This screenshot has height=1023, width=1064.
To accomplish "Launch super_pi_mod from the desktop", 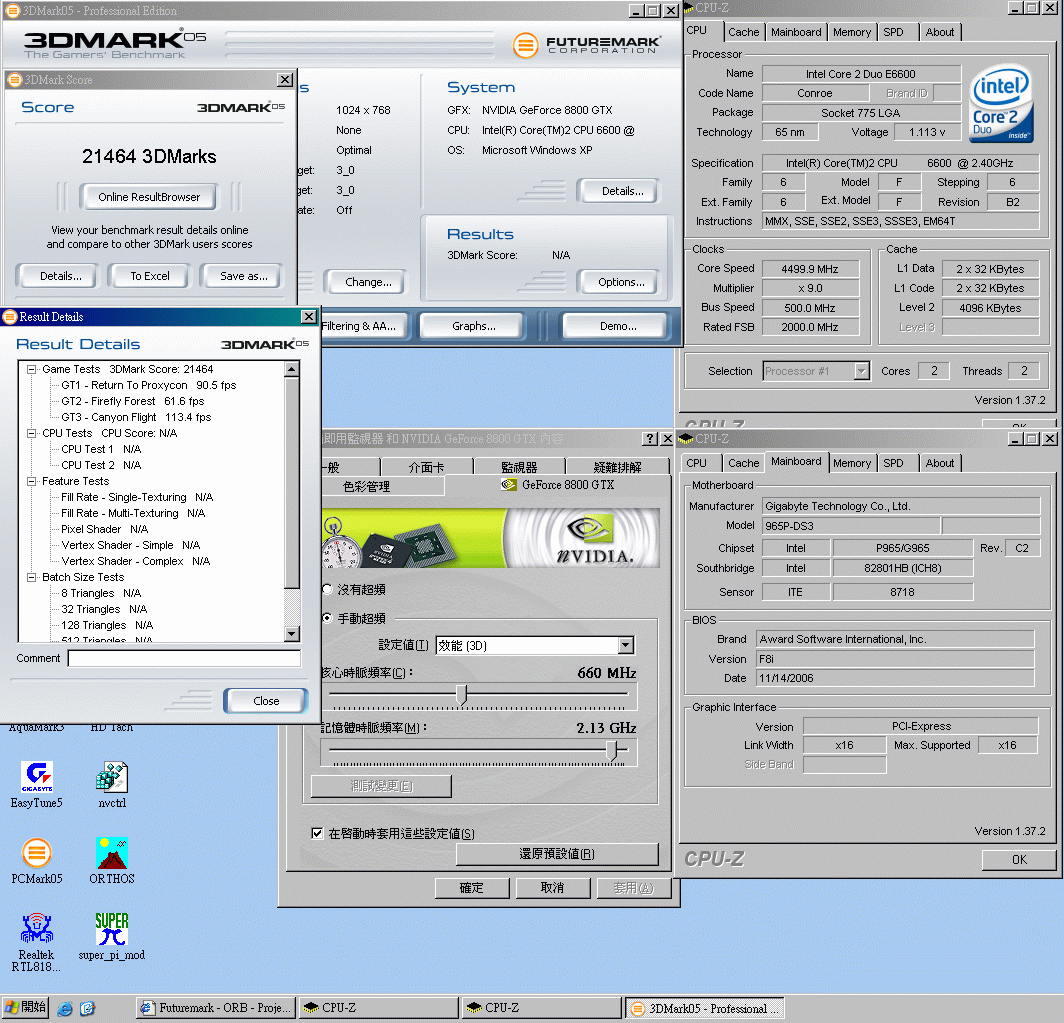I will [111, 929].
